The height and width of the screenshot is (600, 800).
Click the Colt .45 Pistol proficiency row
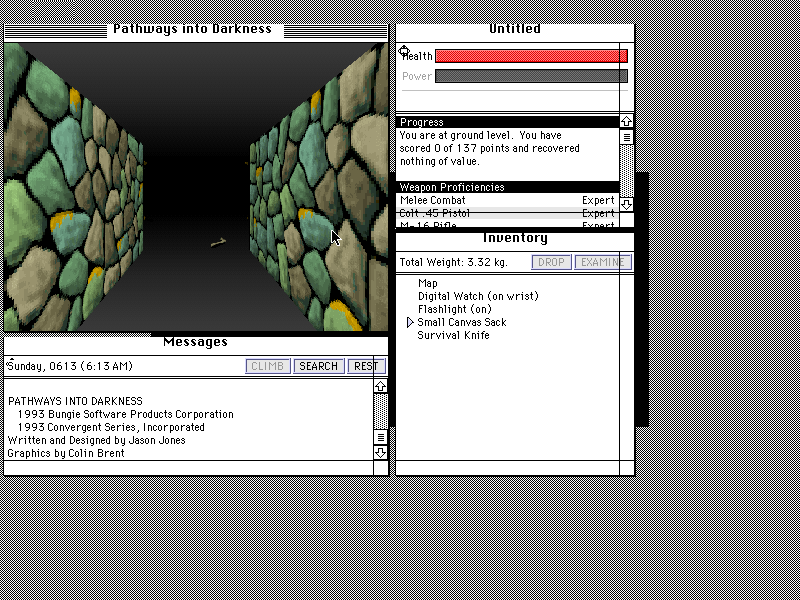508,213
